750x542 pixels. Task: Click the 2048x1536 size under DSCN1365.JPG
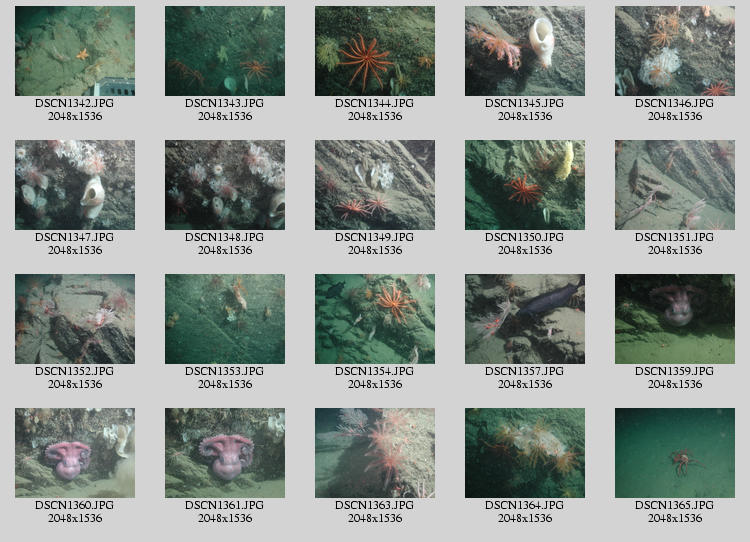point(675,518)
